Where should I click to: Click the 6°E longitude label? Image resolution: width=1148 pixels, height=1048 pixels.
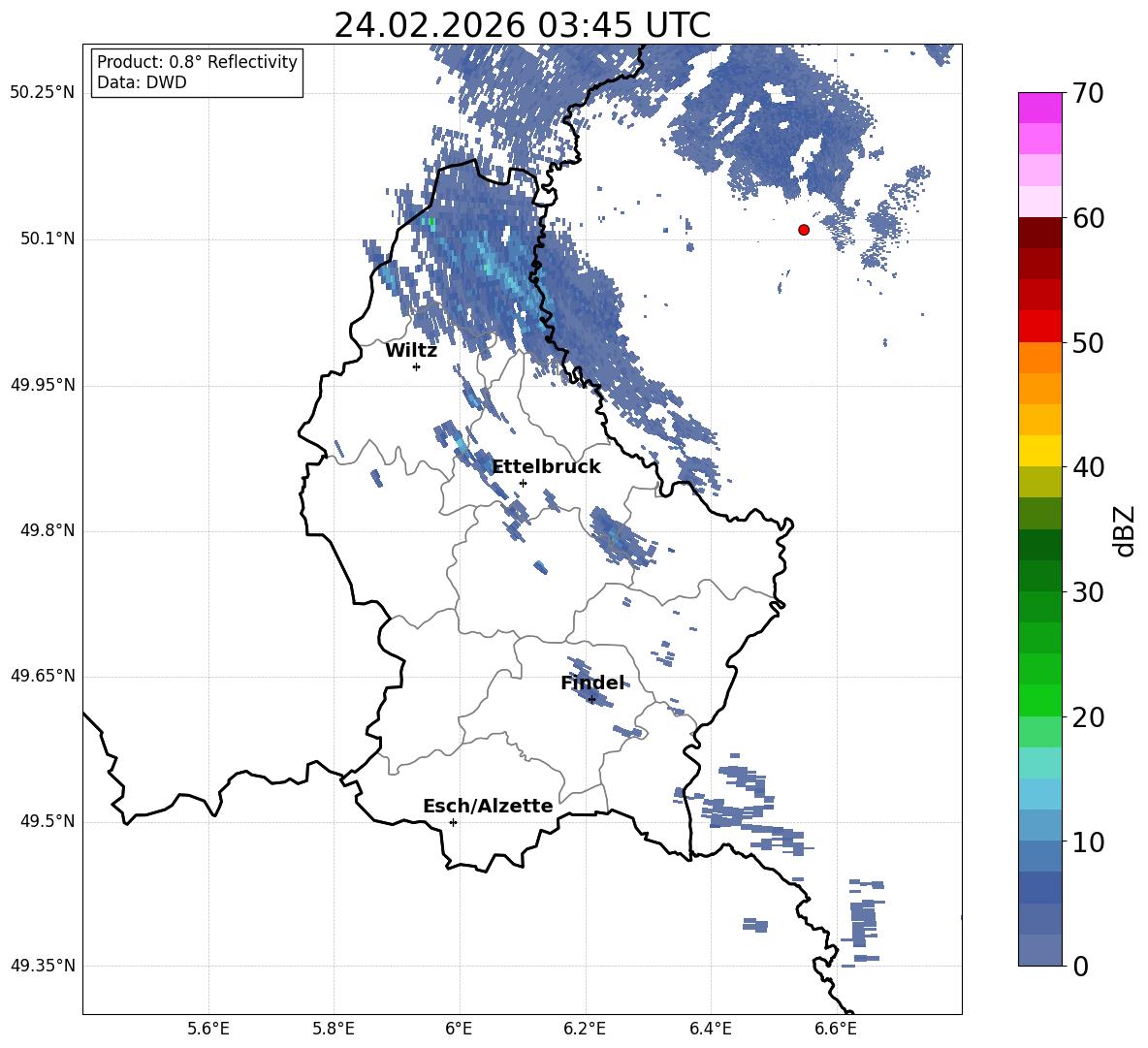click(459, 1029)
